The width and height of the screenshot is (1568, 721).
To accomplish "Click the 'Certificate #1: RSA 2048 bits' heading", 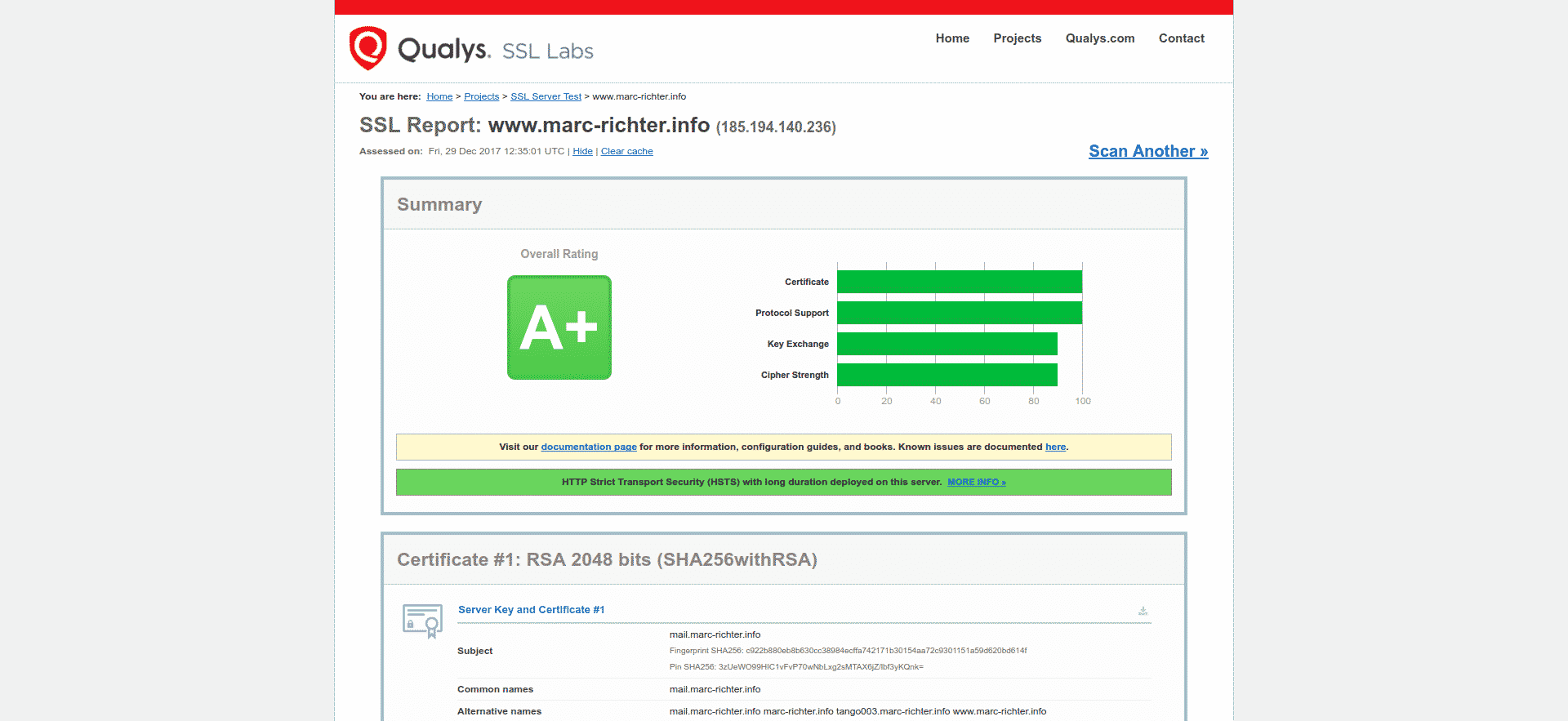I will (x=607, y=559).
